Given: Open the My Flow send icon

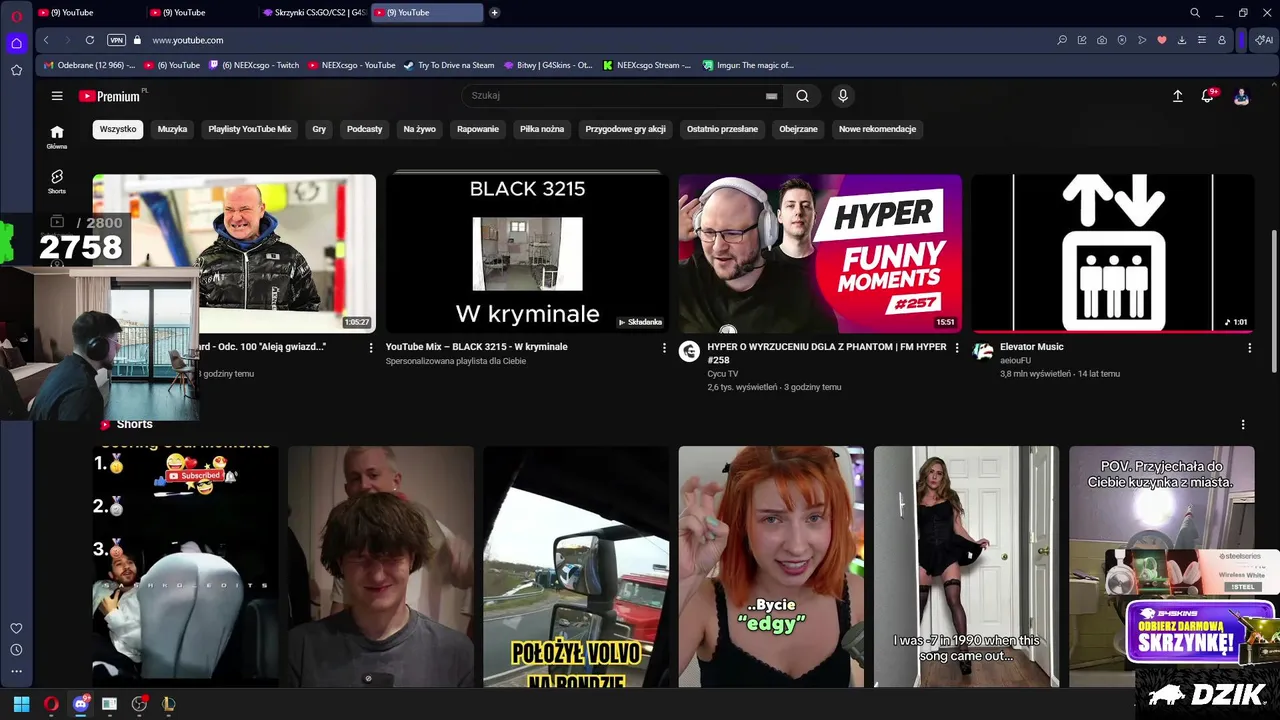Looking at the screenshot, I should point(1142,40).
